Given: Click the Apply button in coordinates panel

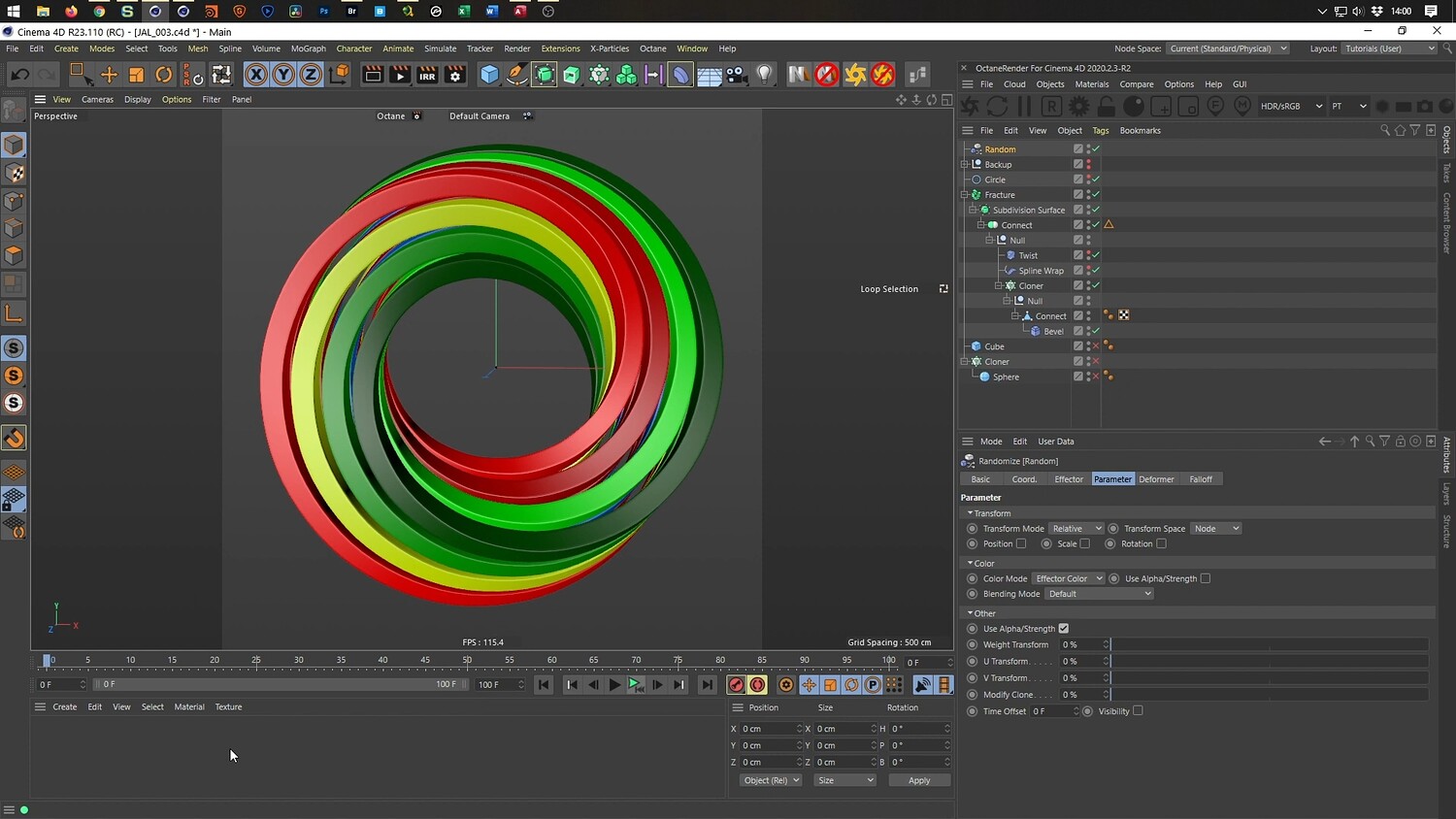Looking at the screenshot, I should pyautogui.click(x=919, y=780).
